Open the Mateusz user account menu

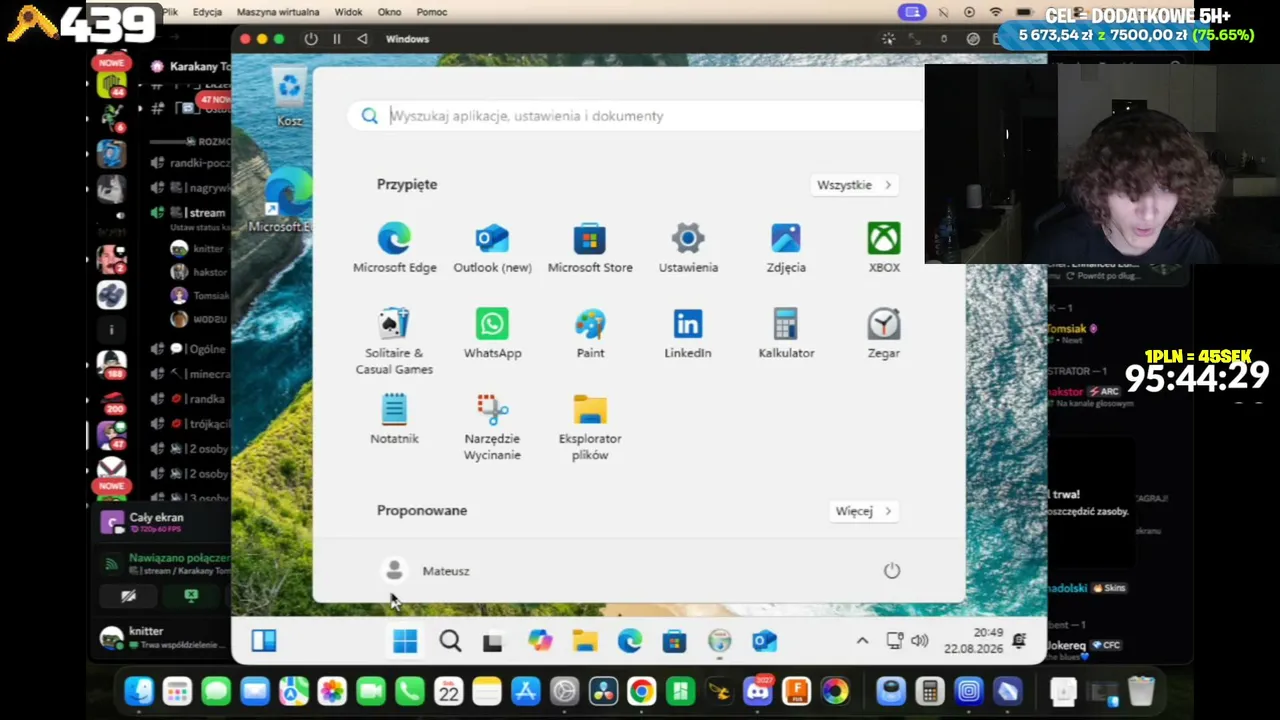pos(427,571)
